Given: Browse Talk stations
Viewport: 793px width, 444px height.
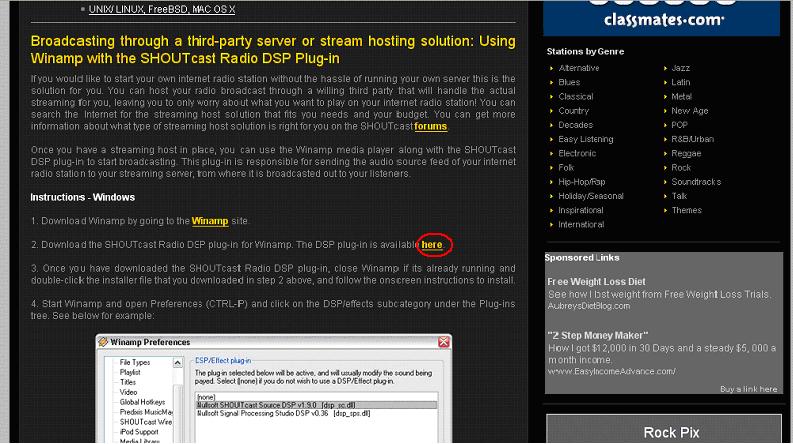Looking at the screenshot, I should coord(679,196).
